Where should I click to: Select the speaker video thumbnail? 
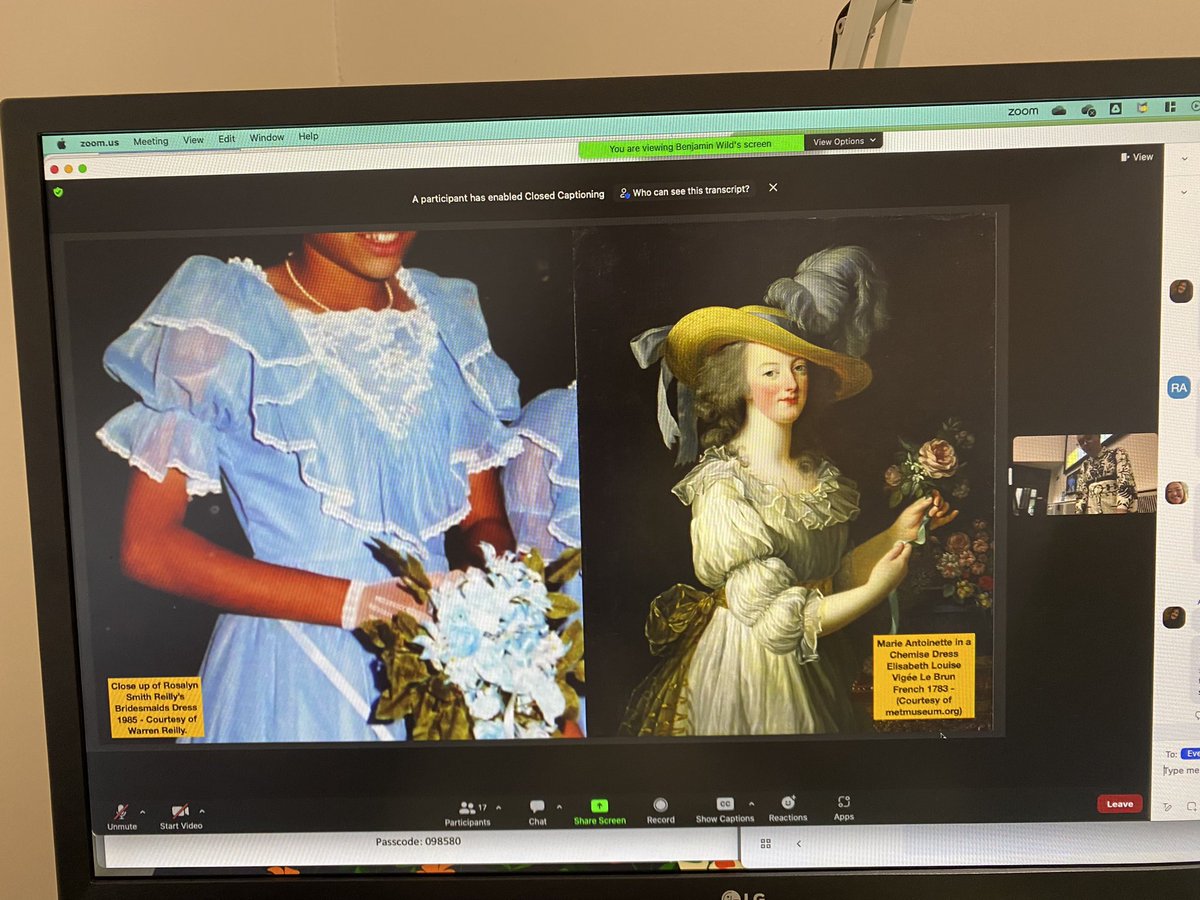[x=1084, y=475]
